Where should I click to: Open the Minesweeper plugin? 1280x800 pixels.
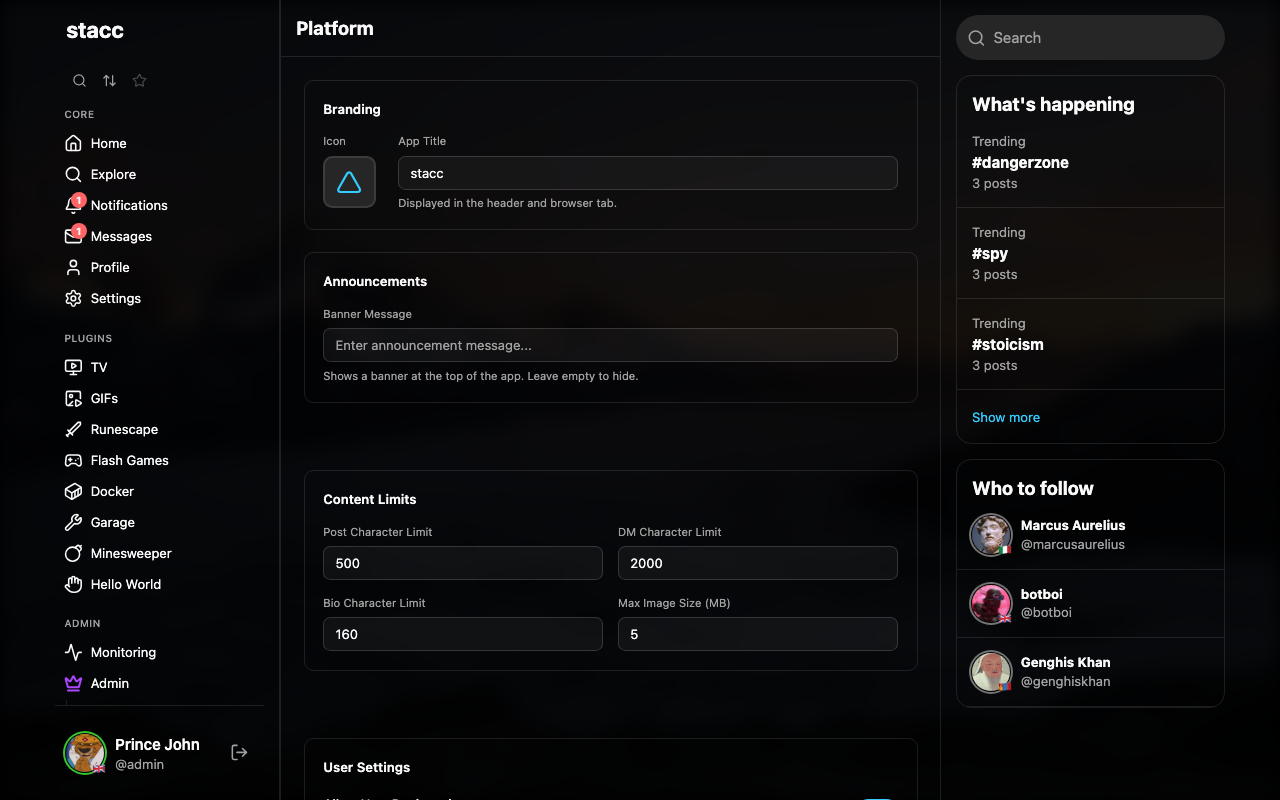tap(131, 553)
